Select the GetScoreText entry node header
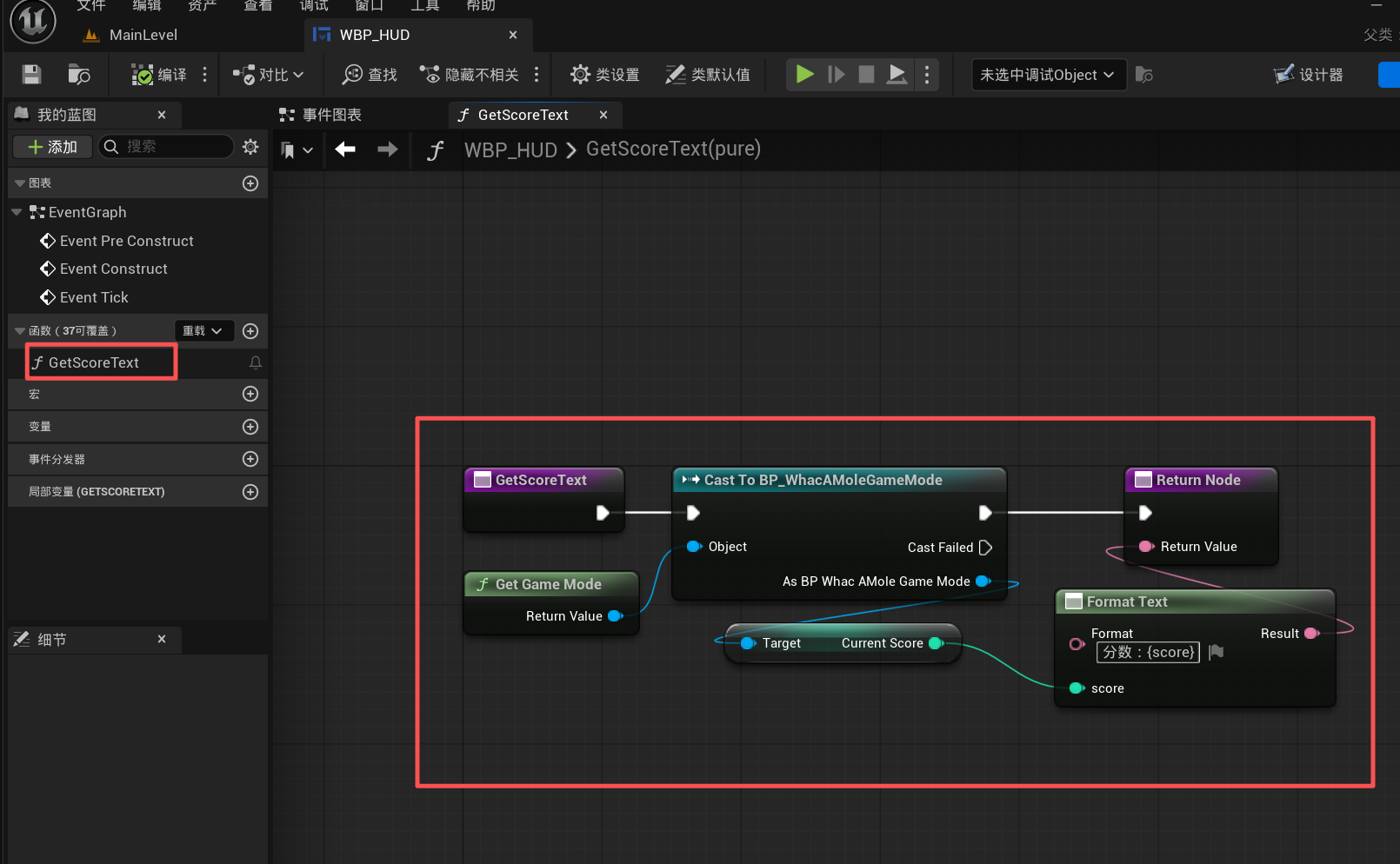Screen dimensions: 1400x864 (x=543, y=480)
